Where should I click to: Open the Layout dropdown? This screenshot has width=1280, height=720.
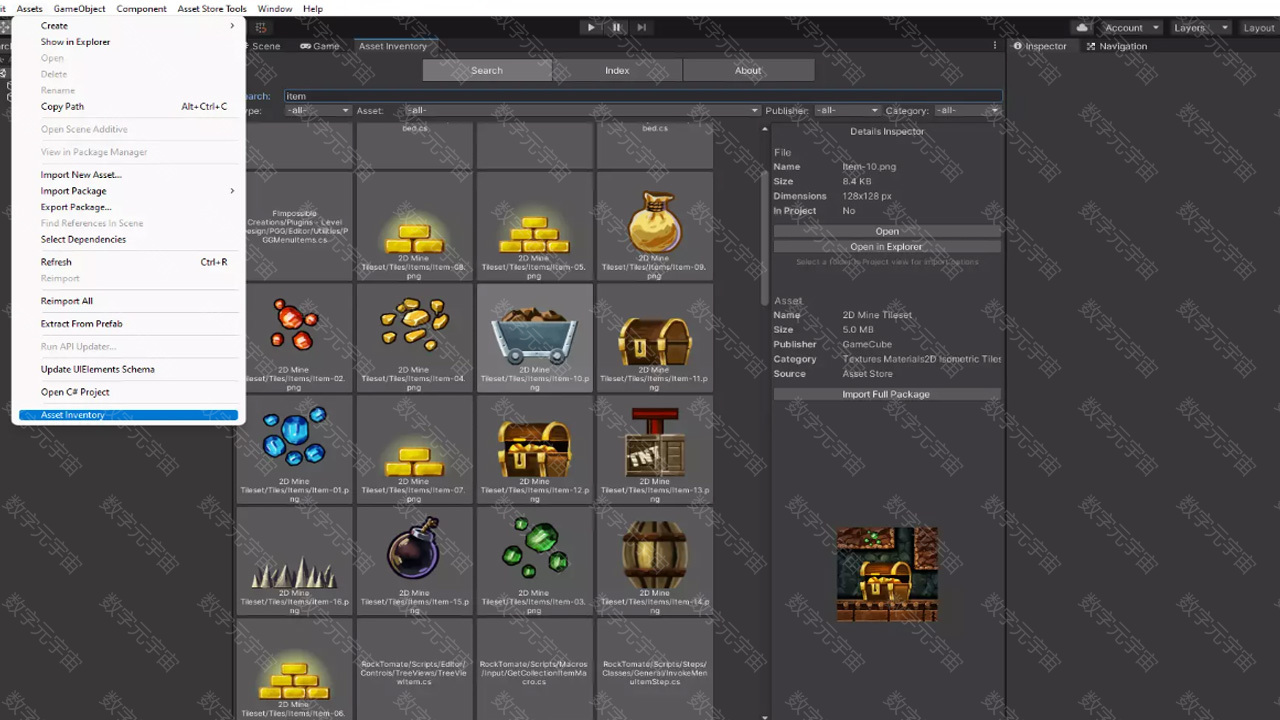click(1258, 28)
